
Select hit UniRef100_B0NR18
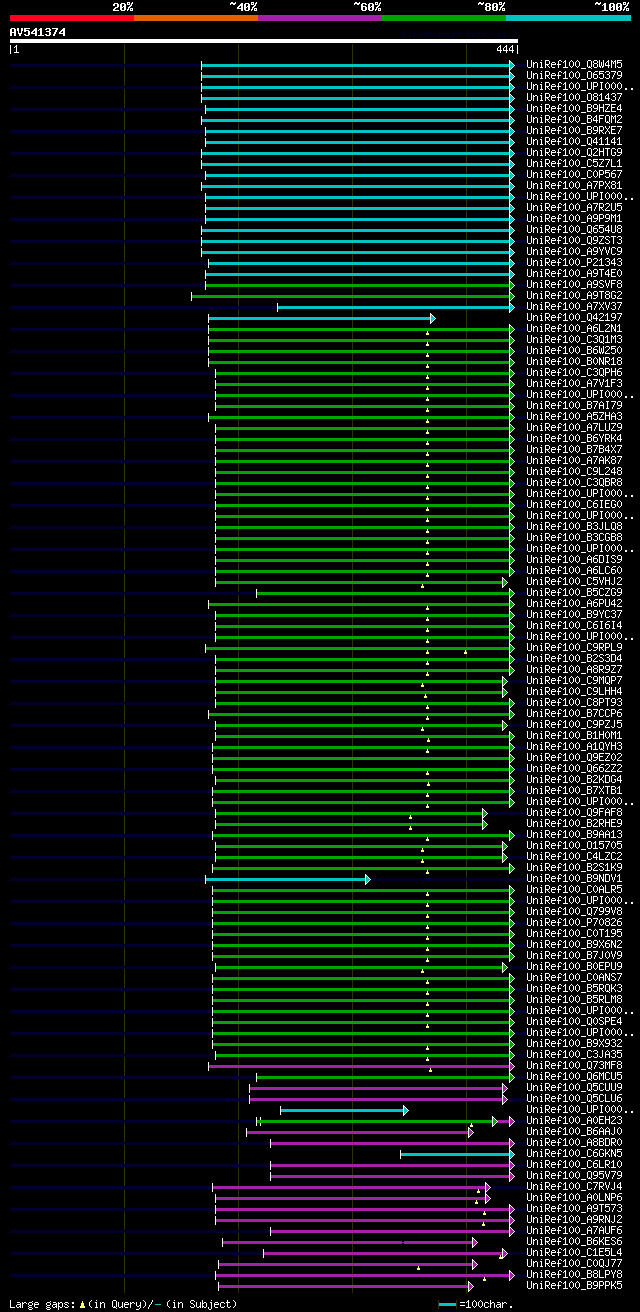[x=575, y=361]
